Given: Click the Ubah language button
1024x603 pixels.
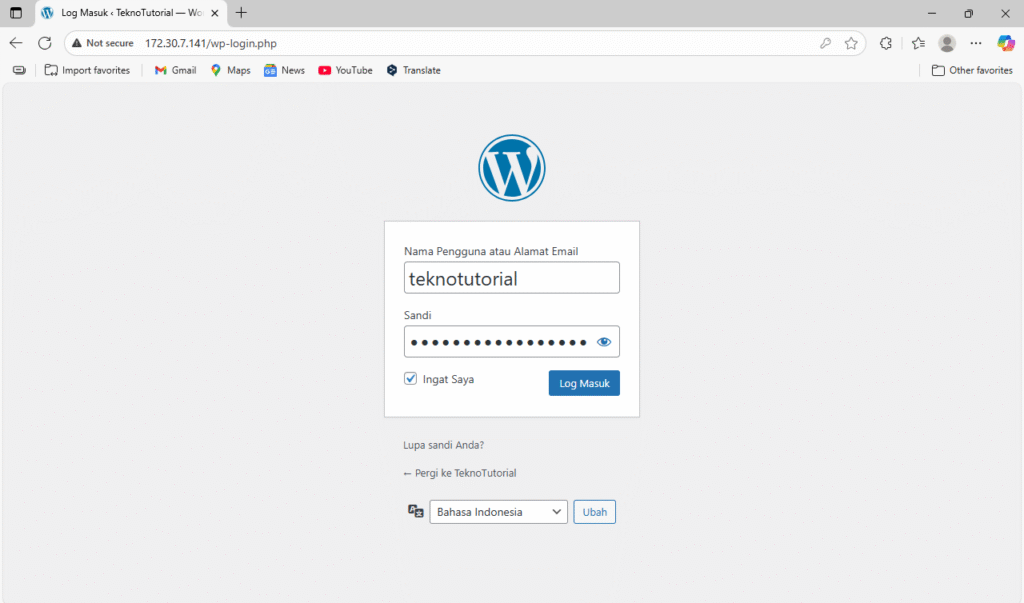Looking at the screenshot, I should click(x=594, y=512).
